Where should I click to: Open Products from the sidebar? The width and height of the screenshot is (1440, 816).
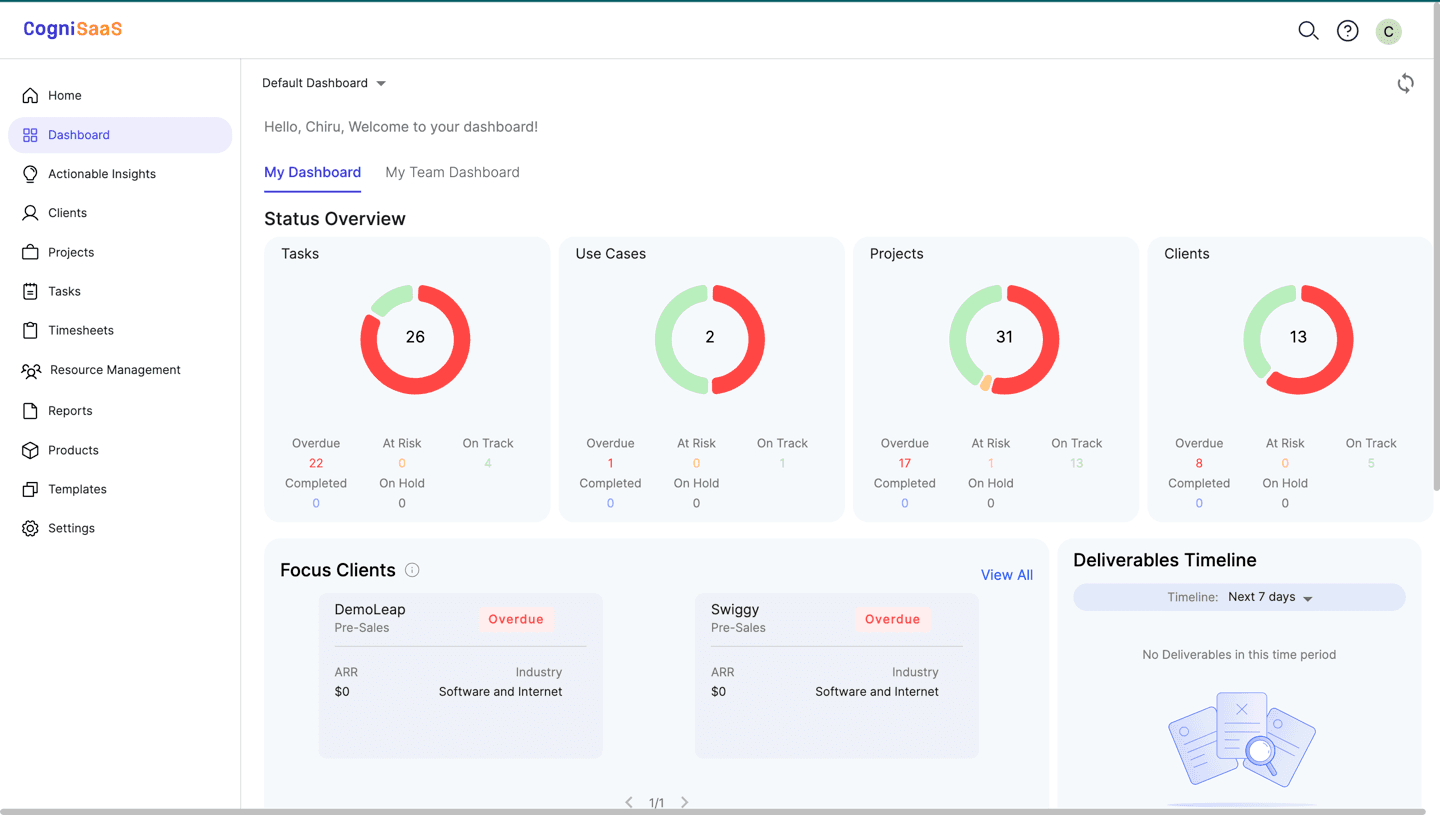73,450
